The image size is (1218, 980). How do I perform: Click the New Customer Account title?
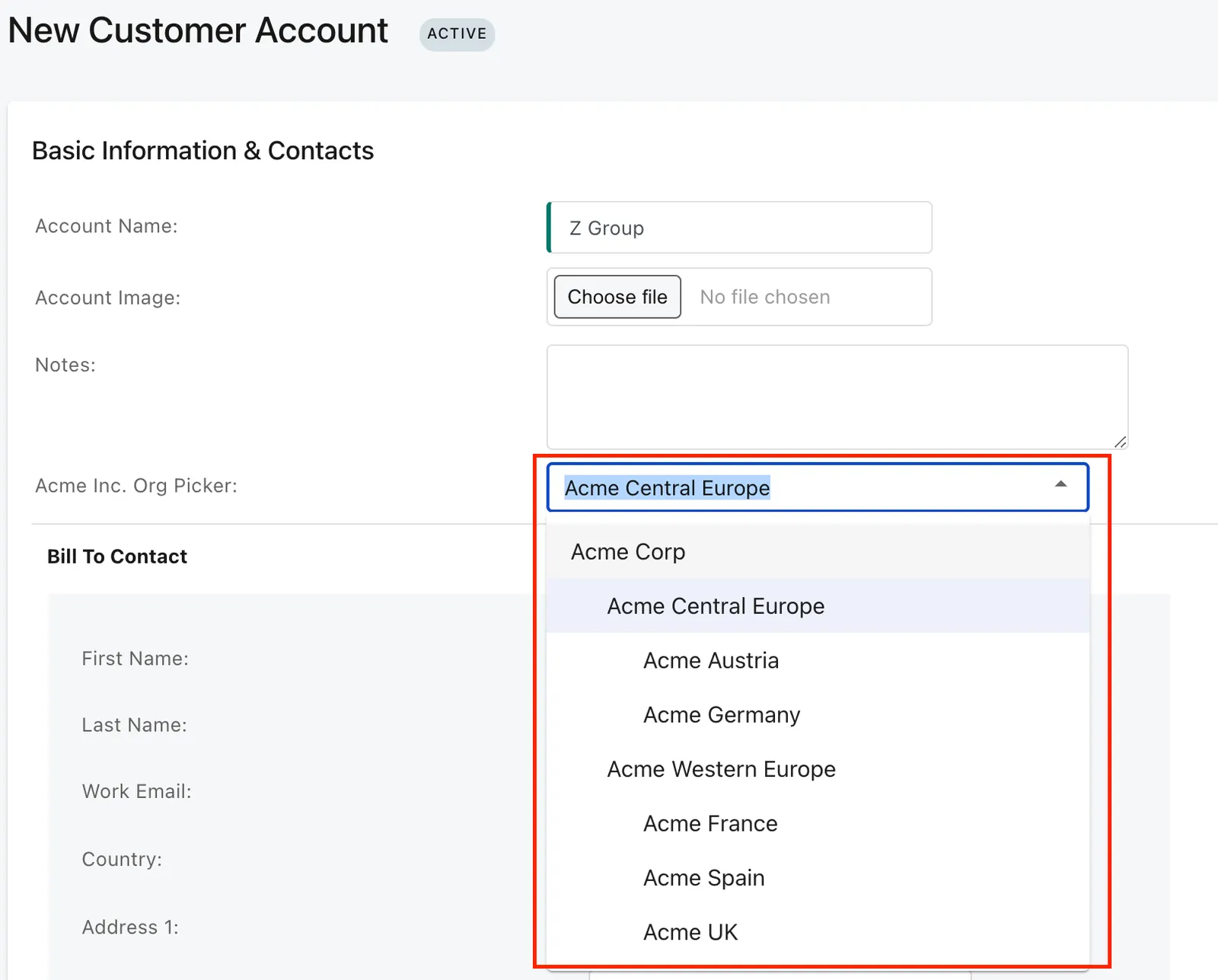tap(198, 31)
